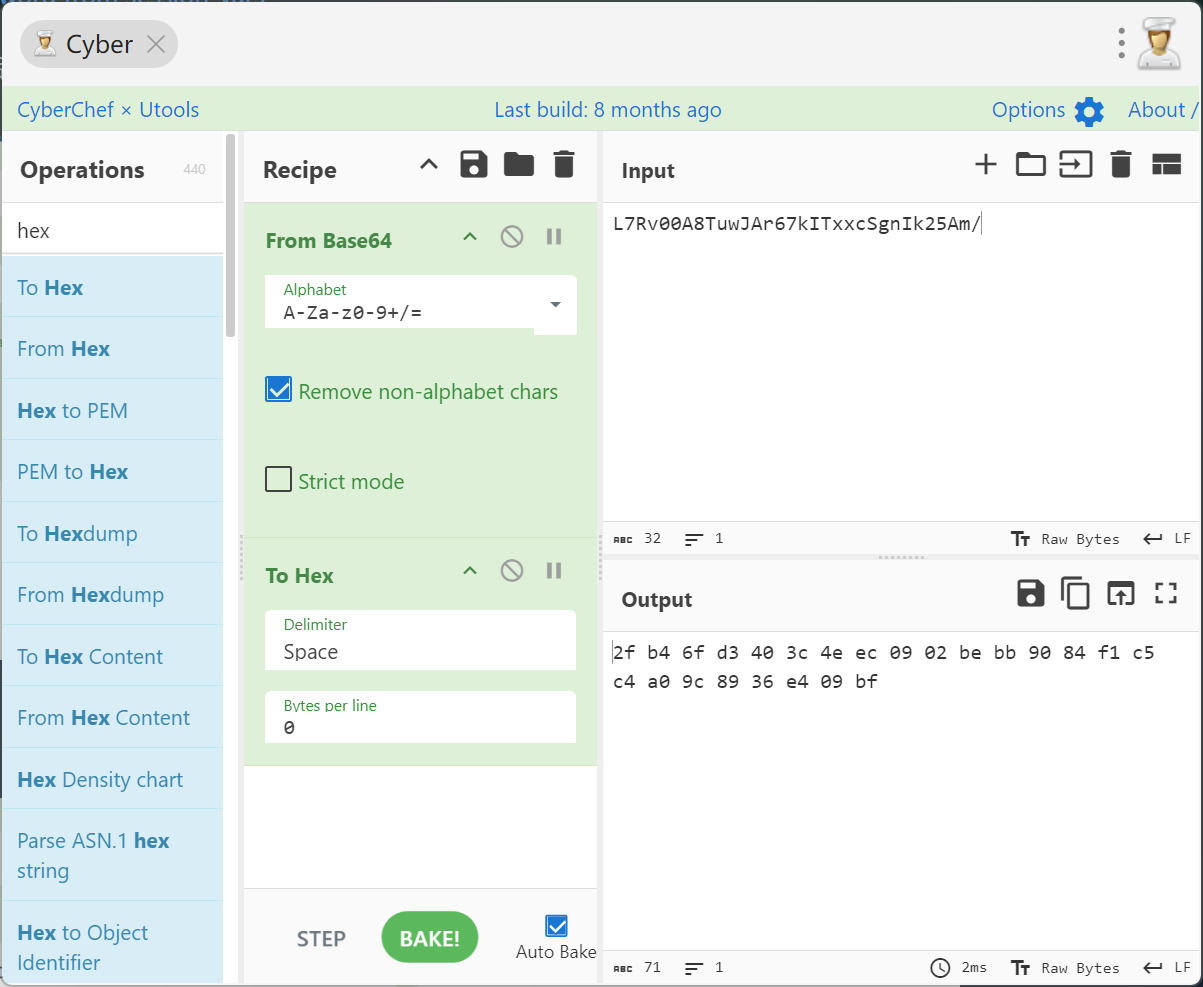Click the 2ms bake time indicator
Viewport: 1203px width, 987px height.
(958, 968)
